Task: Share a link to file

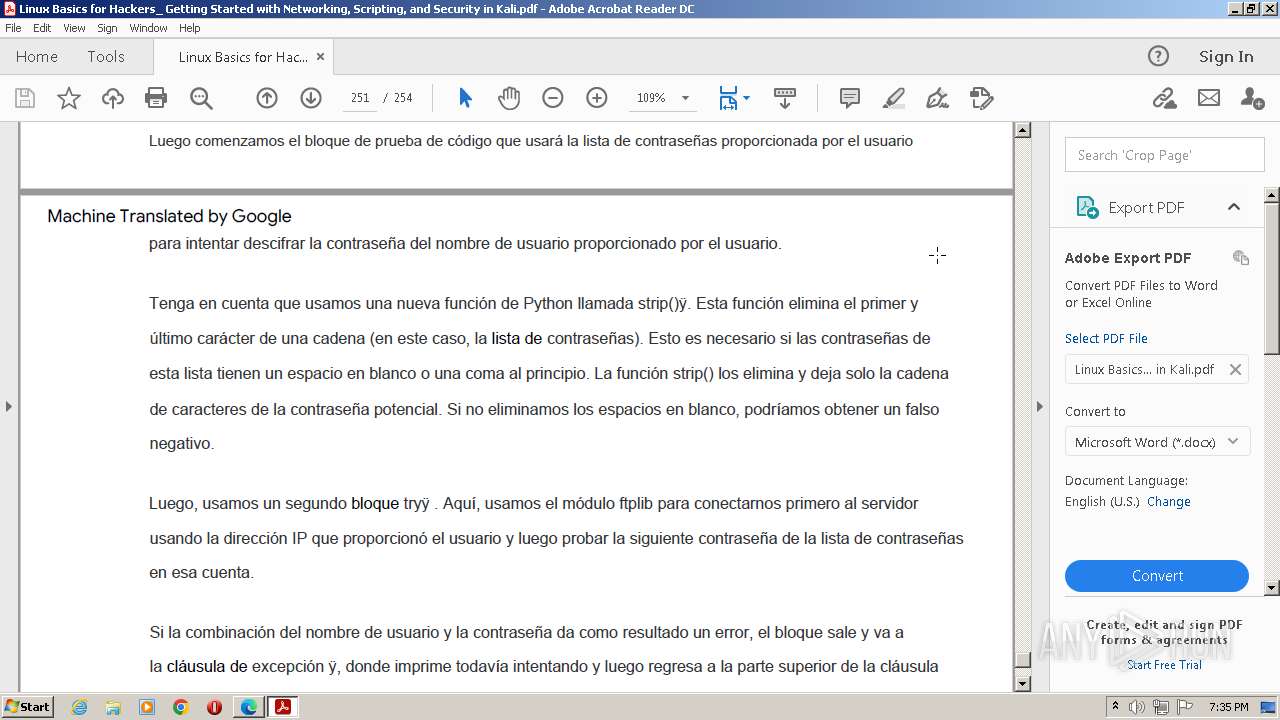Action: pos(1164,98)
